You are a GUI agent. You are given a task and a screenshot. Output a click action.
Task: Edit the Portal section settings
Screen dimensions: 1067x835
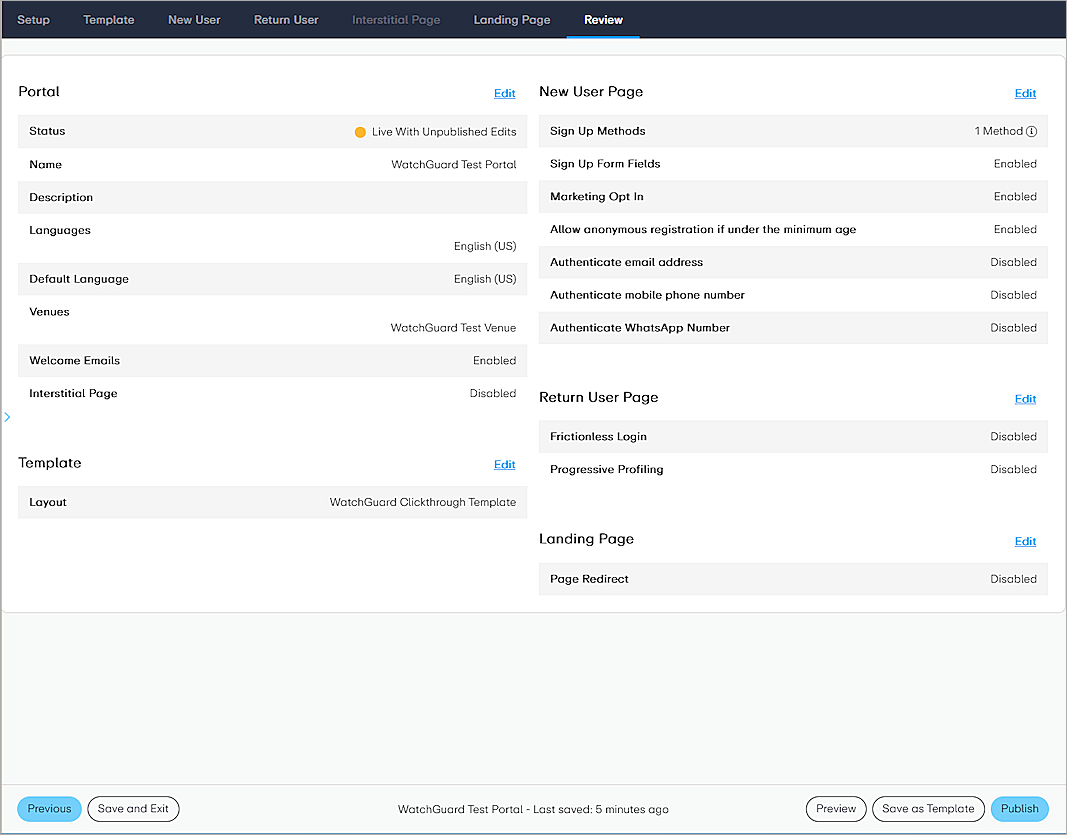click(504, 92)
